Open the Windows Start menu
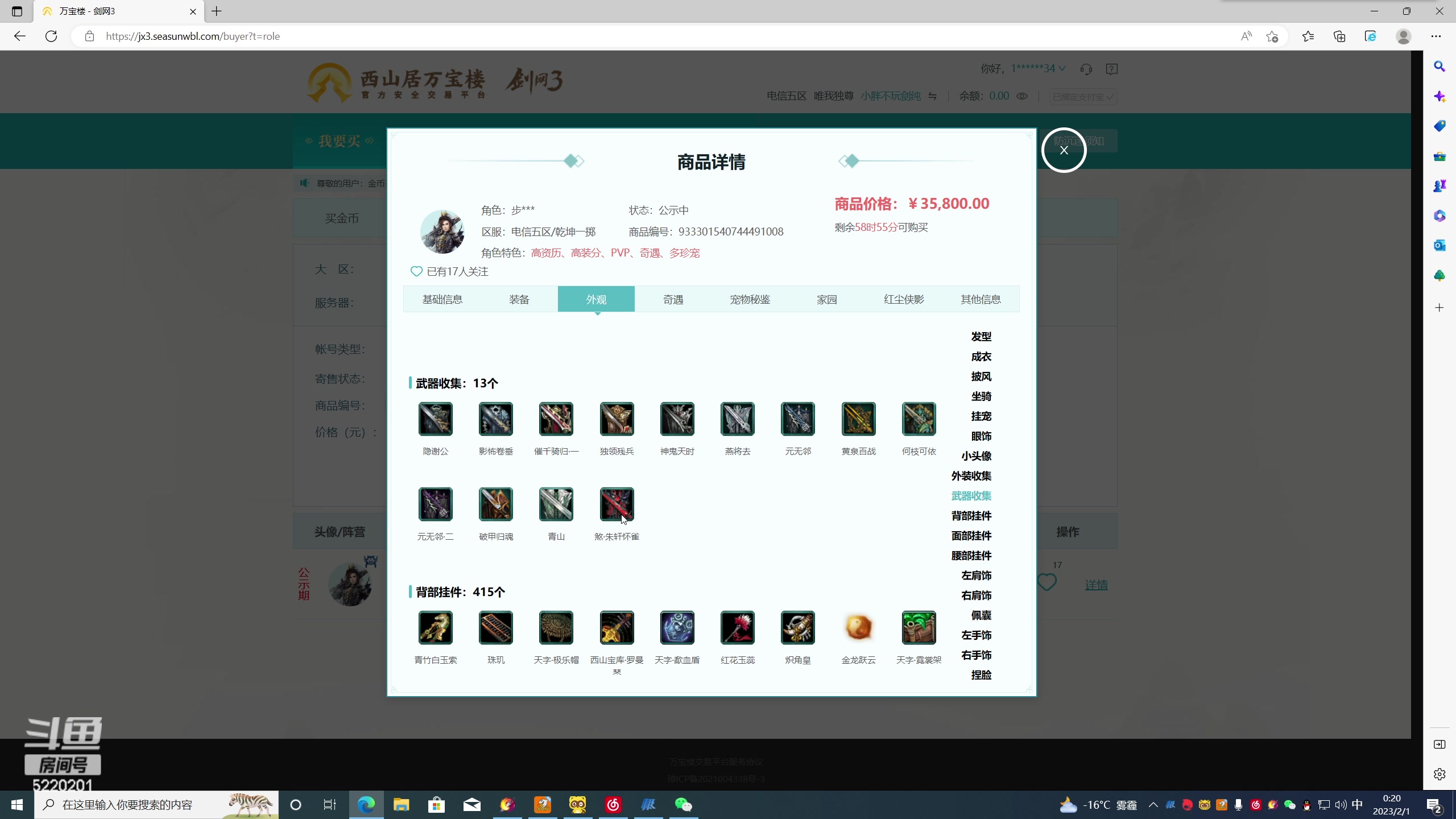 point(17,805)
